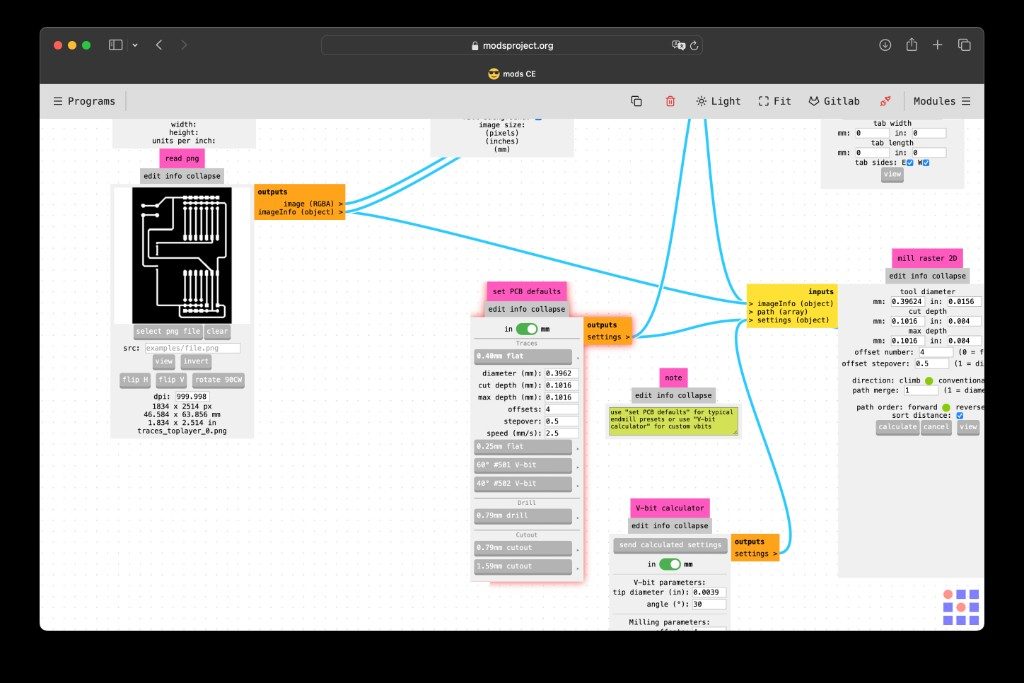Toggle in/mm switch in V-bit calculator

669,564
